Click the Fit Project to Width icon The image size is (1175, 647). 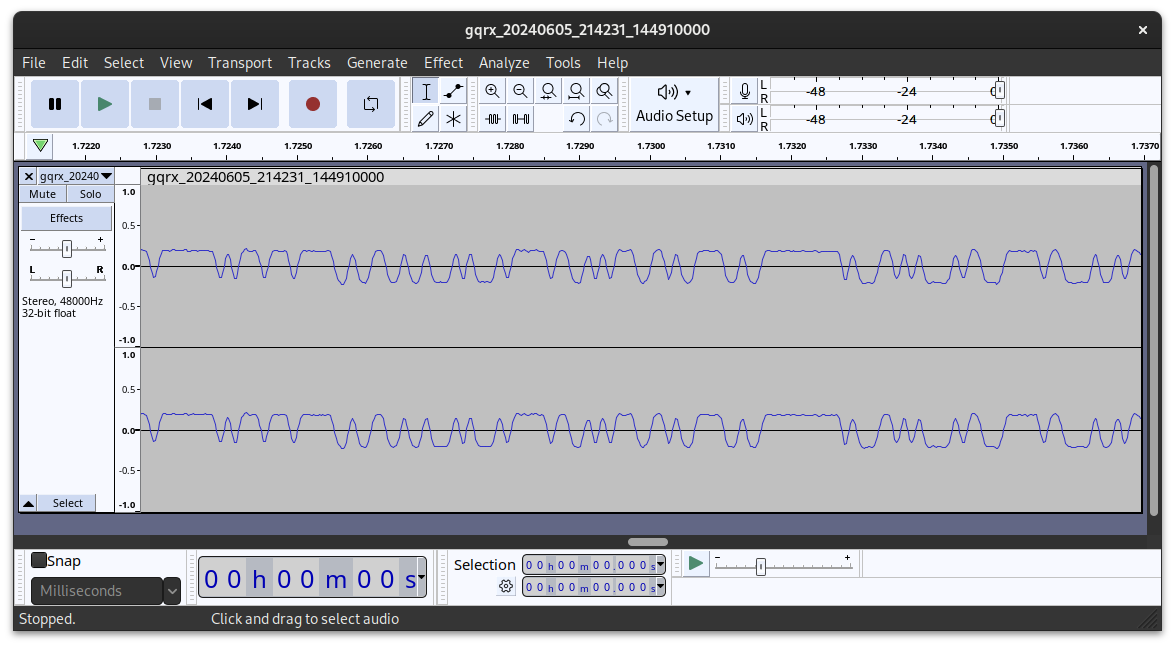(x=576, y=91)
